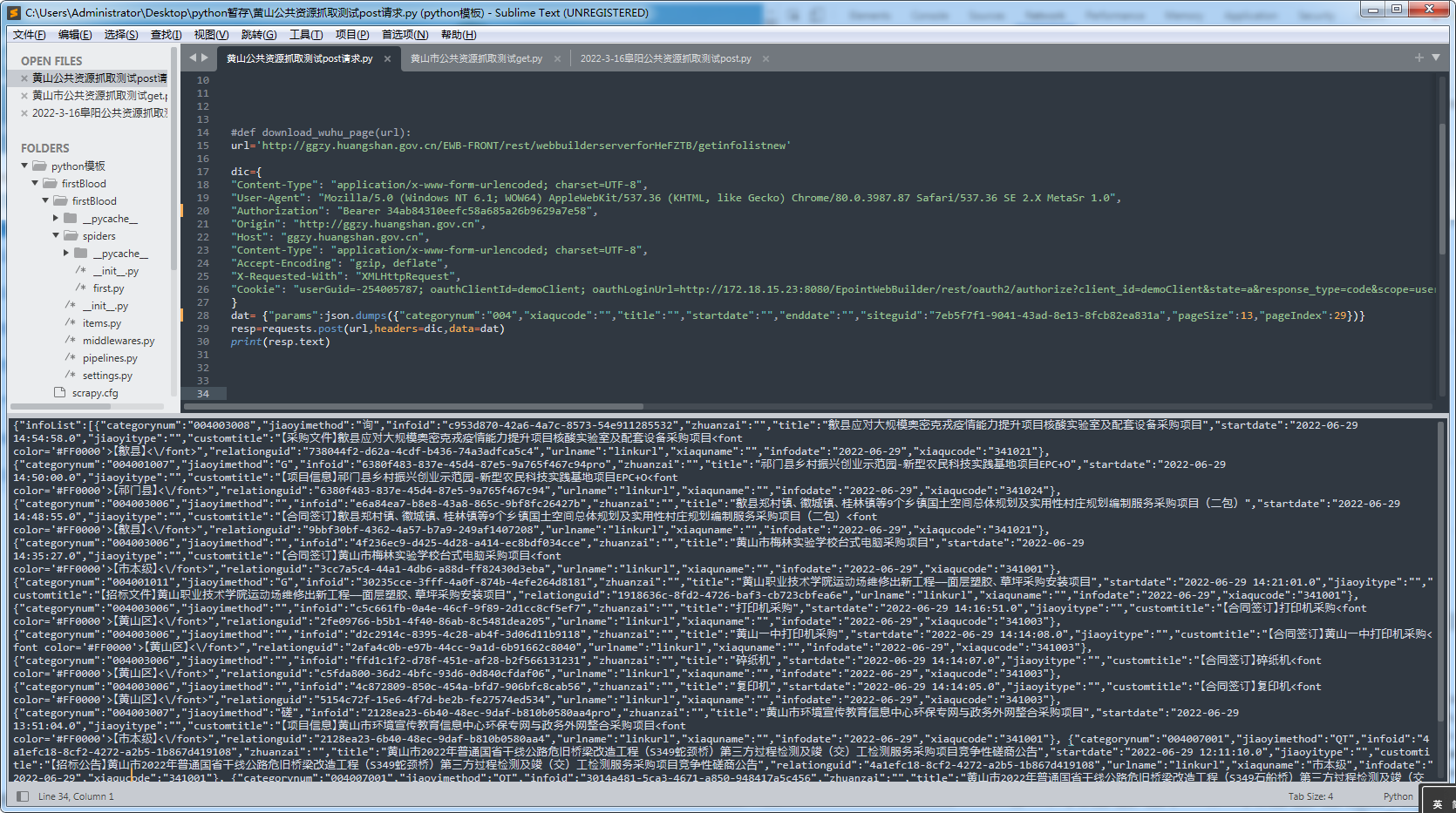The height and width of the screenshot is (813, 1456).
Task: Collapse the spiders folder arrow
Action: 56,236
